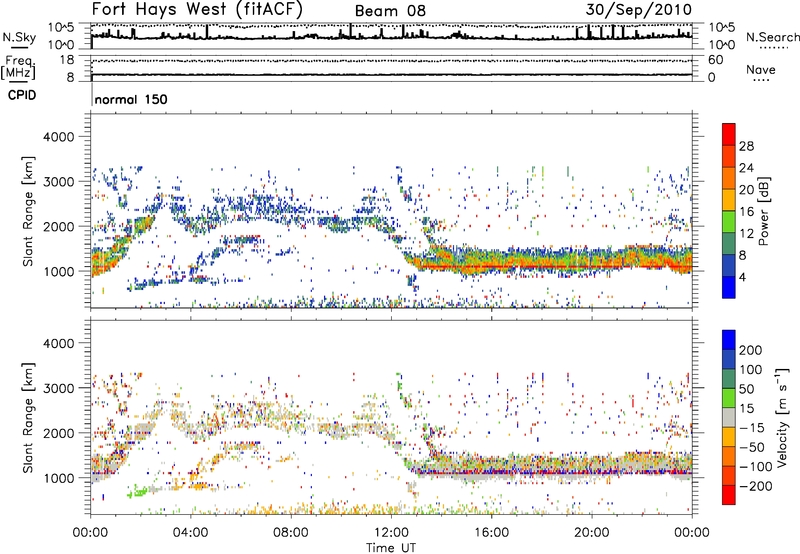Viewport: 800px width, 554px height.
Task: Select the Beam 08 label
Action: coord(390,11)
